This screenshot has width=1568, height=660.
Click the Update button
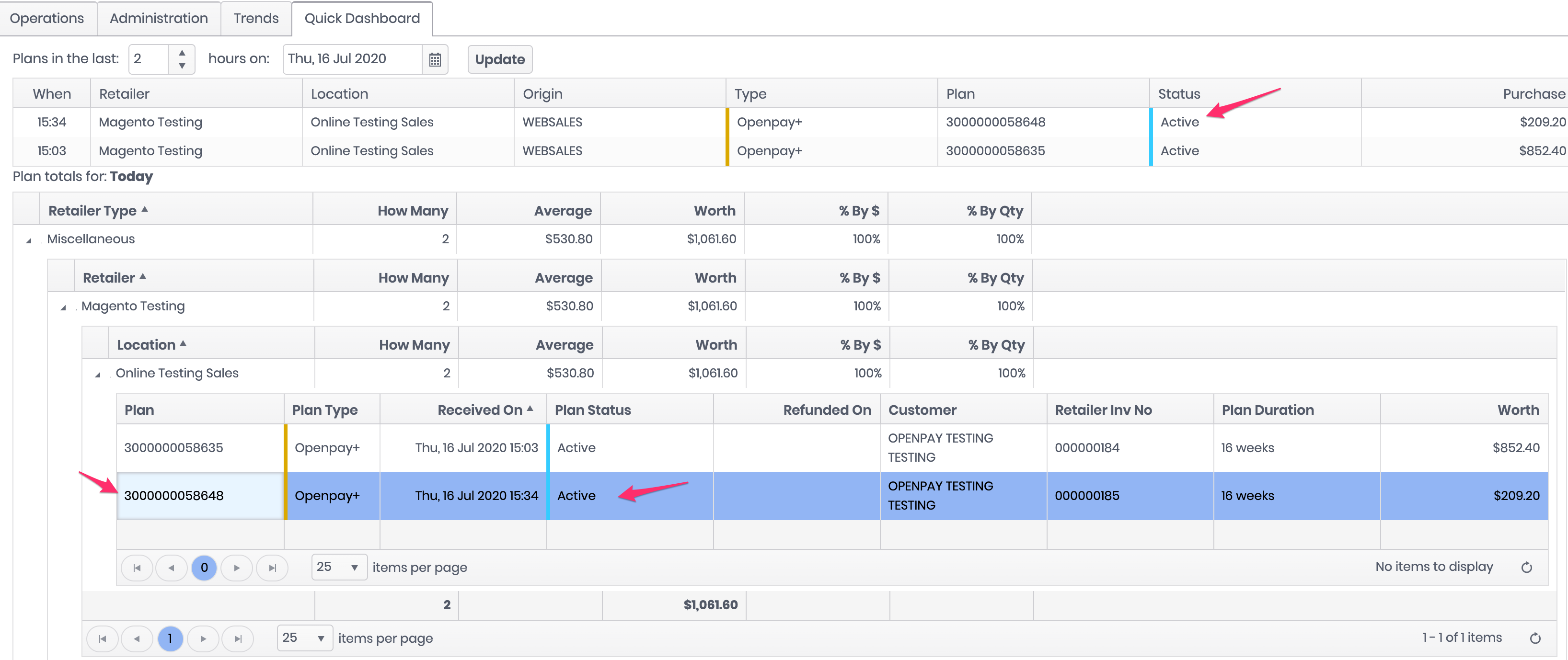[x=499, y=59]
